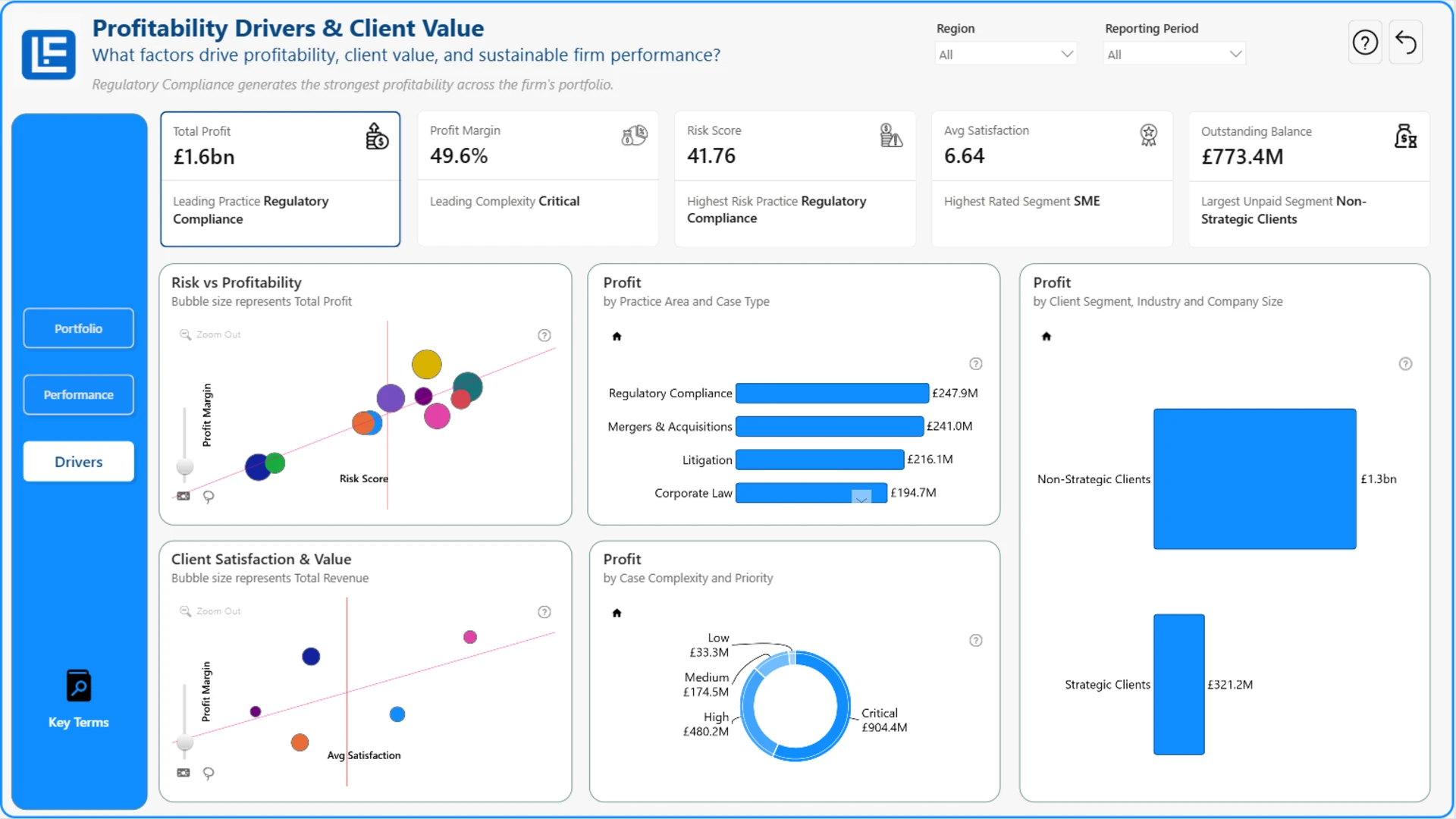The width and height of the screenshot is (1456, 819).
Task: Click the £194.7M Corporate Law value
Action: [914, 493]
